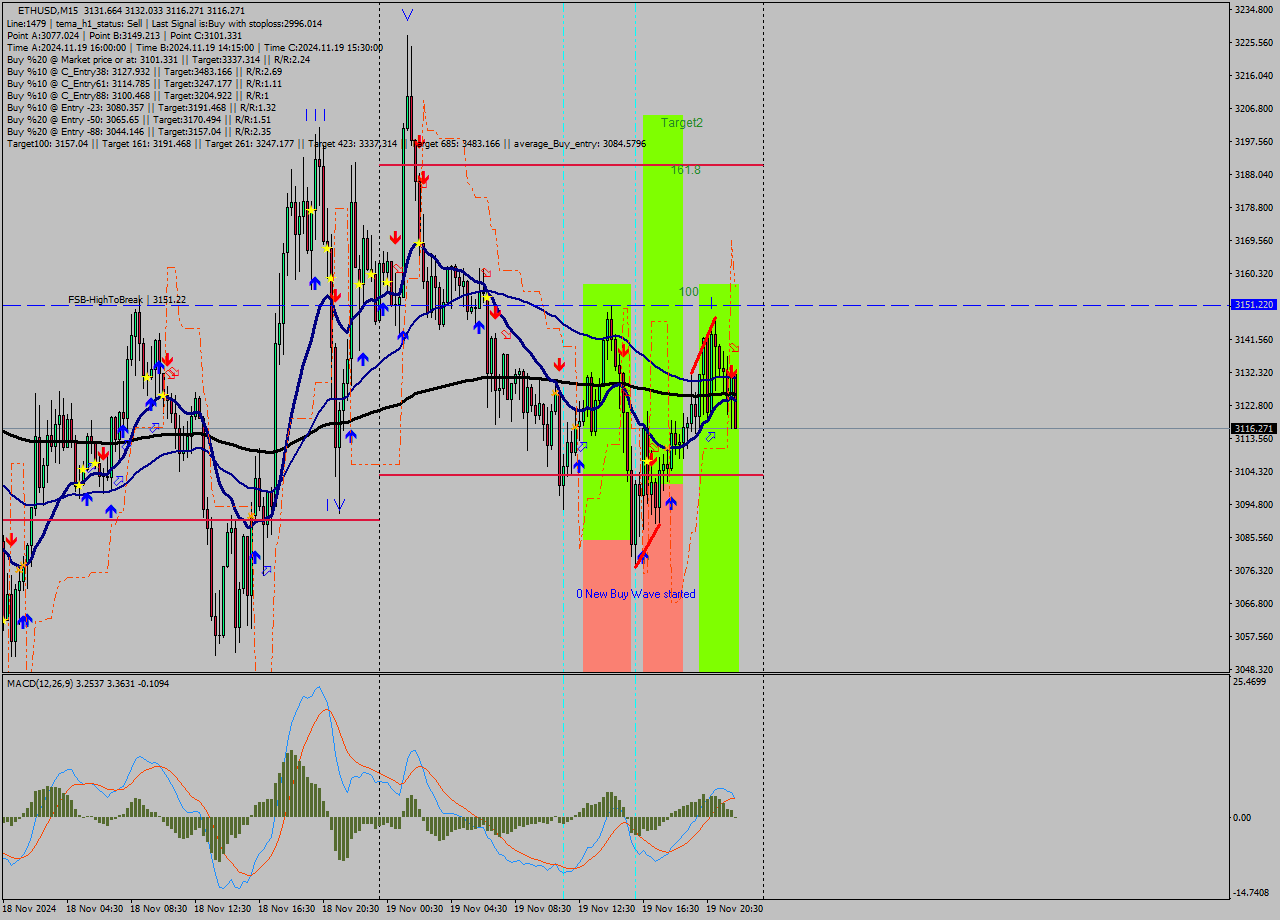Click the 'Buy %10 @ C_Entry61' line

(x=144, y=83)
